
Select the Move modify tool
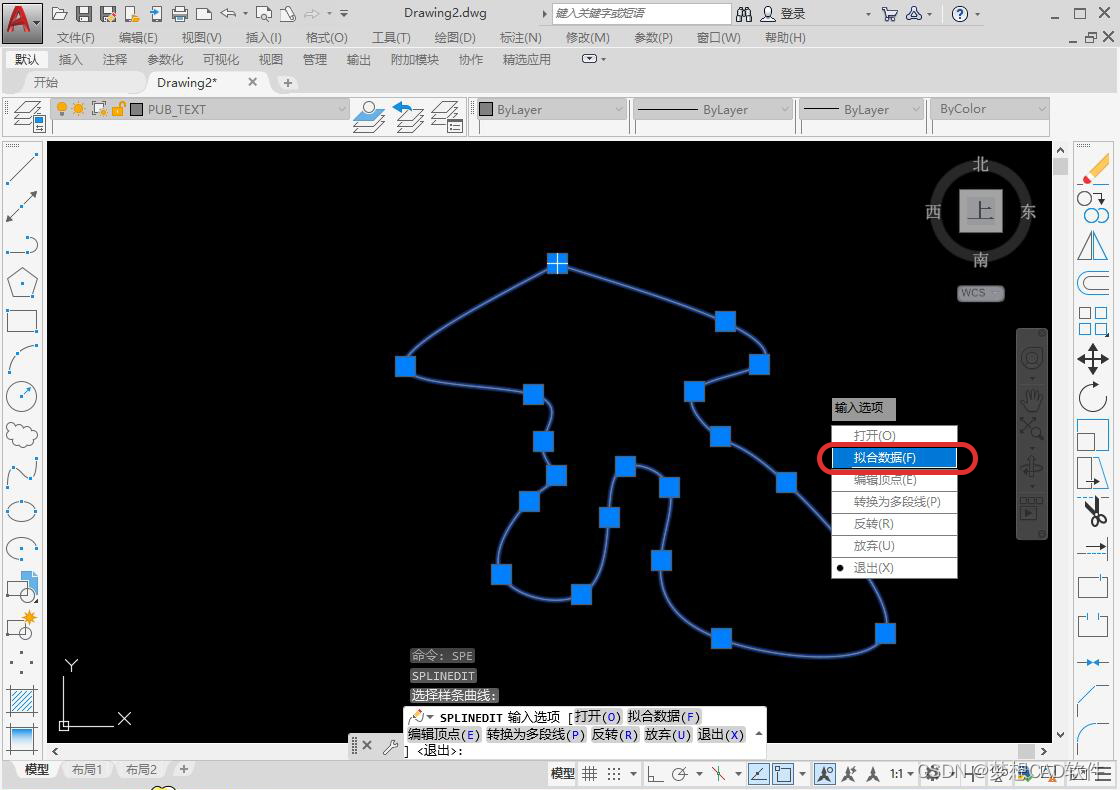tap(1093, 359)
